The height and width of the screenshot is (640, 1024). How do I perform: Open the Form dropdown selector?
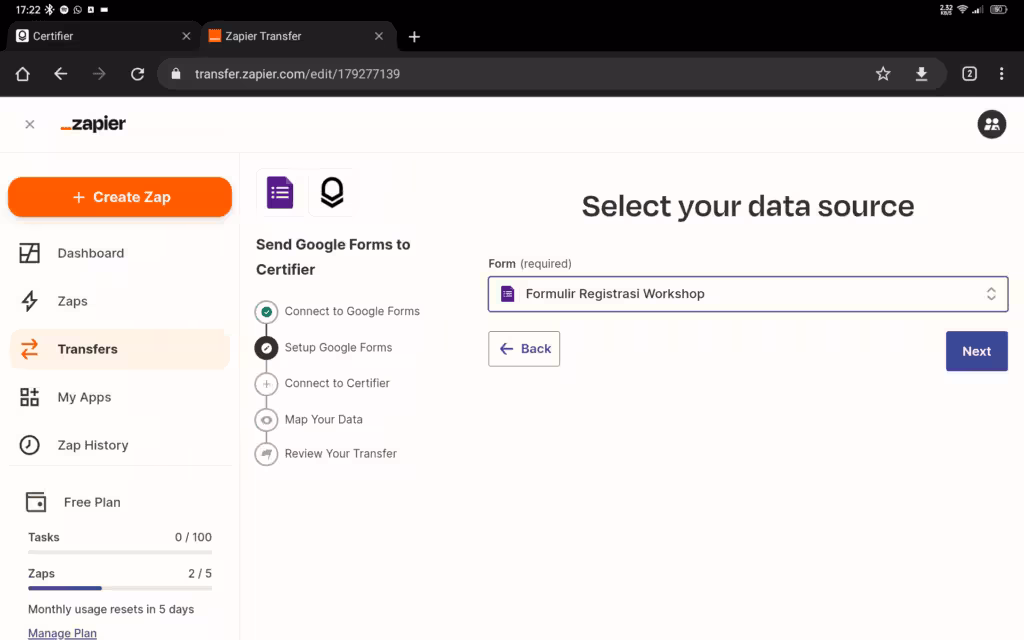[x=748, y=294]
